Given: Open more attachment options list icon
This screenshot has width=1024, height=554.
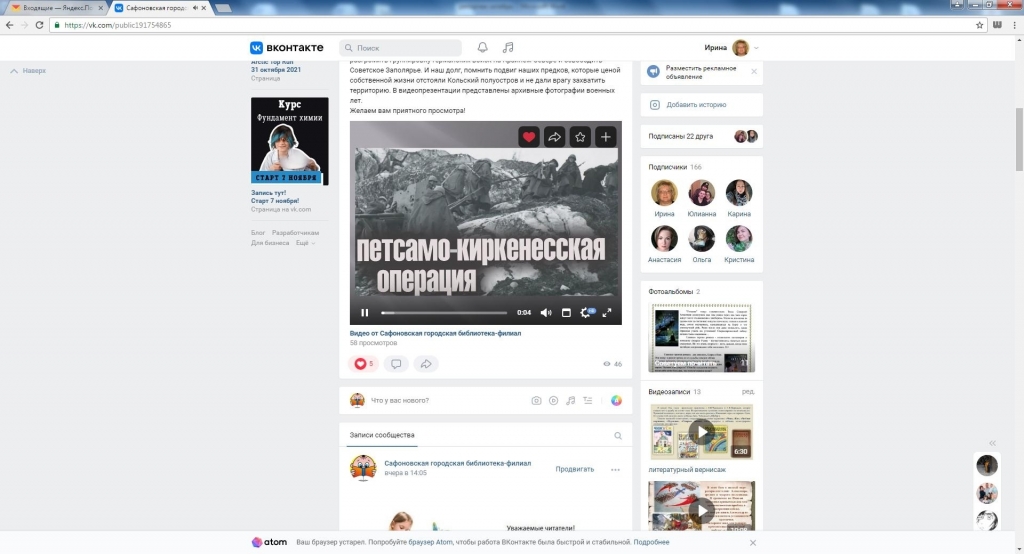Looking at the screenshot, I should [588, 400].
